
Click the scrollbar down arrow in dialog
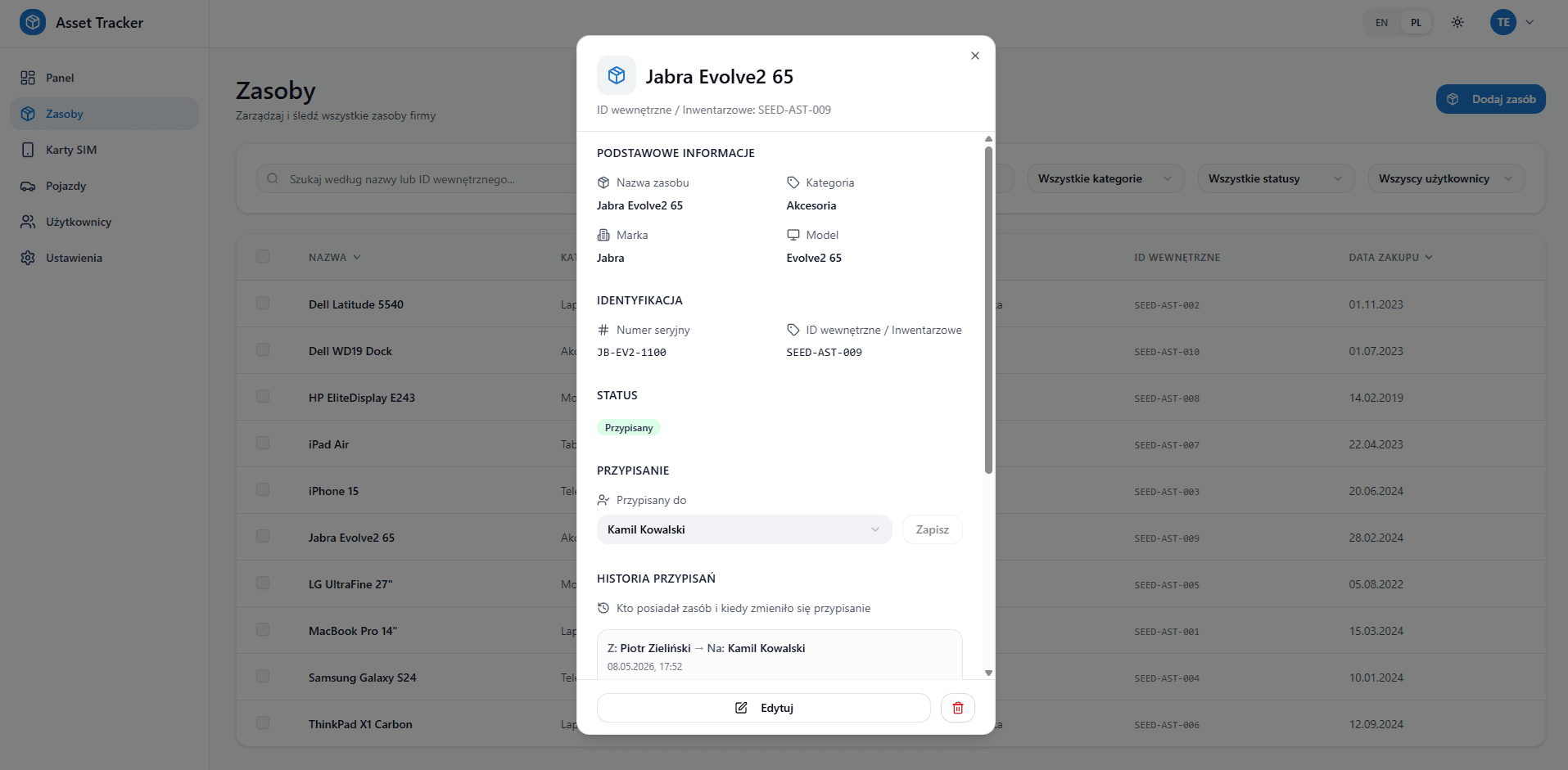[988, 673]
